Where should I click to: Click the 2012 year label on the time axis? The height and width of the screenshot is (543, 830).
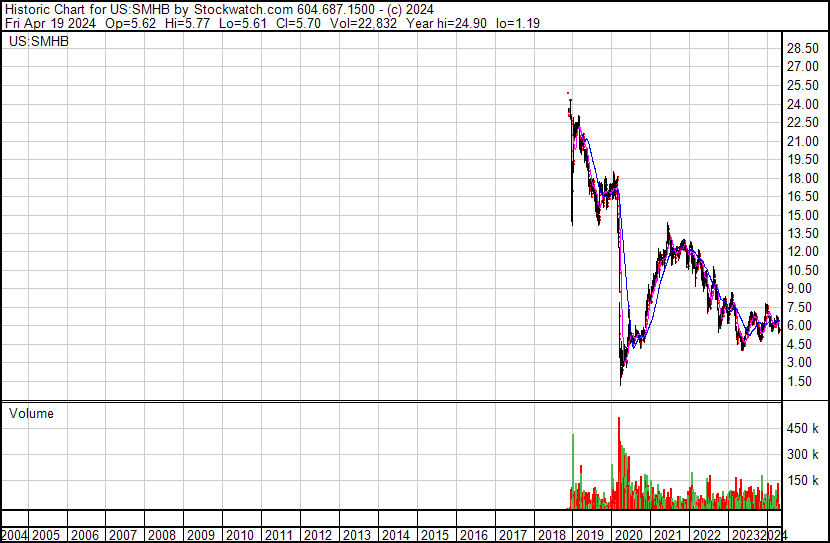[x=318, y=535]
